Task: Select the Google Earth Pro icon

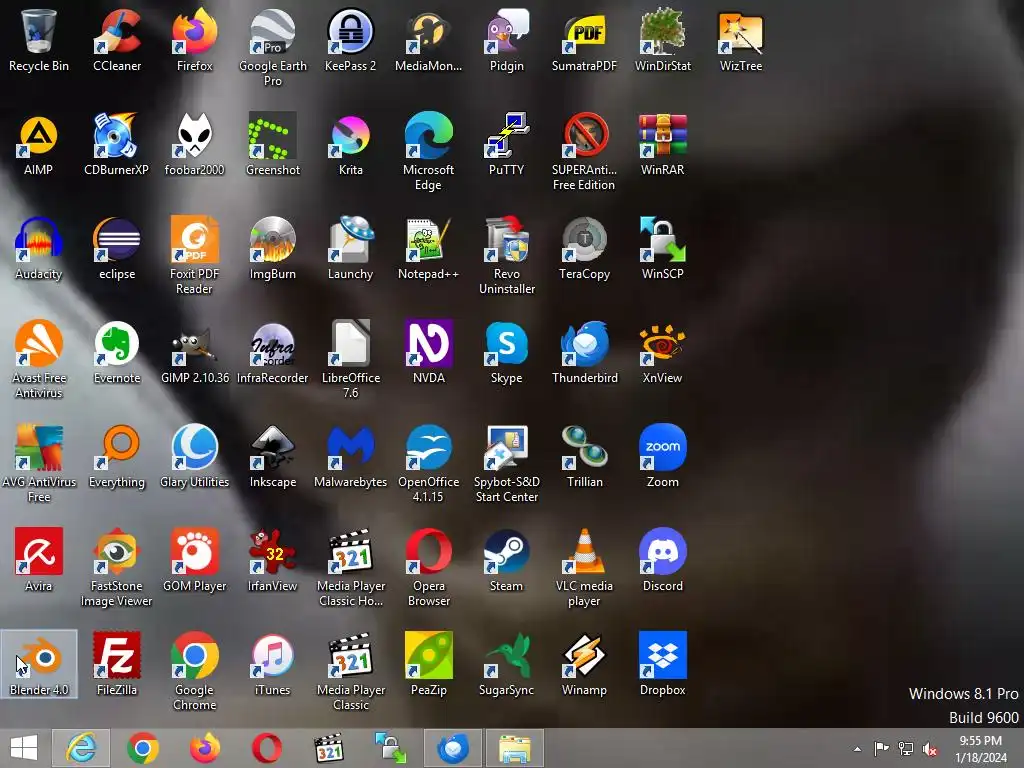Action: 272,48
